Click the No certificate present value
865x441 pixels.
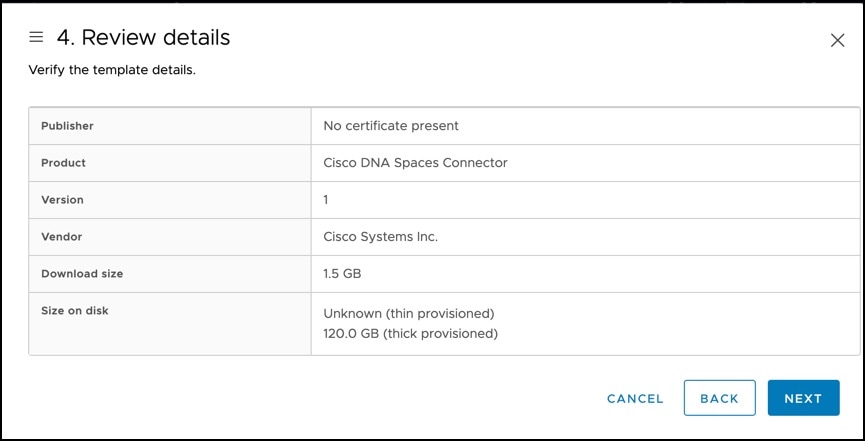tap(391, 126)
